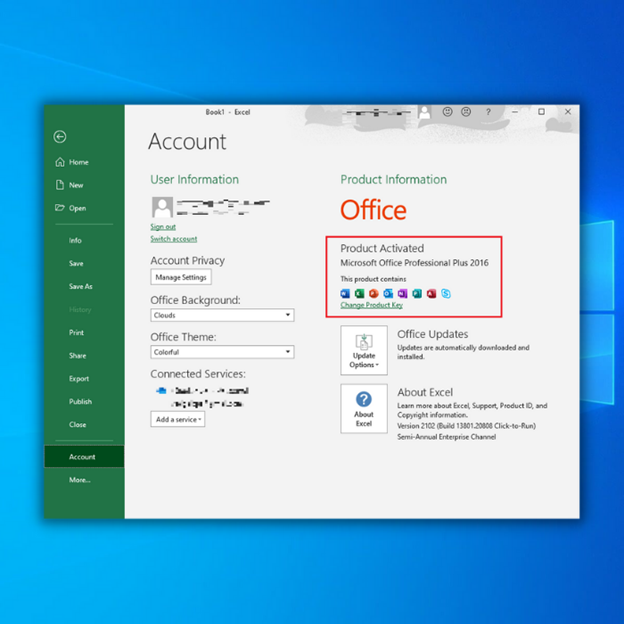Image resolution: width=624 pixels, height=624 pixels.
Task: Open the Home page in backstage
Action: 72,162
